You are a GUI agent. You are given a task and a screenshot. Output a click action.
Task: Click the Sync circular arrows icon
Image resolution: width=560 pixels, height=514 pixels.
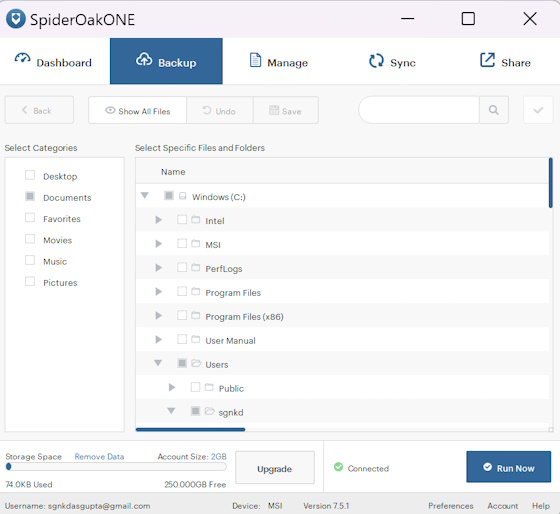coord(376,61)
